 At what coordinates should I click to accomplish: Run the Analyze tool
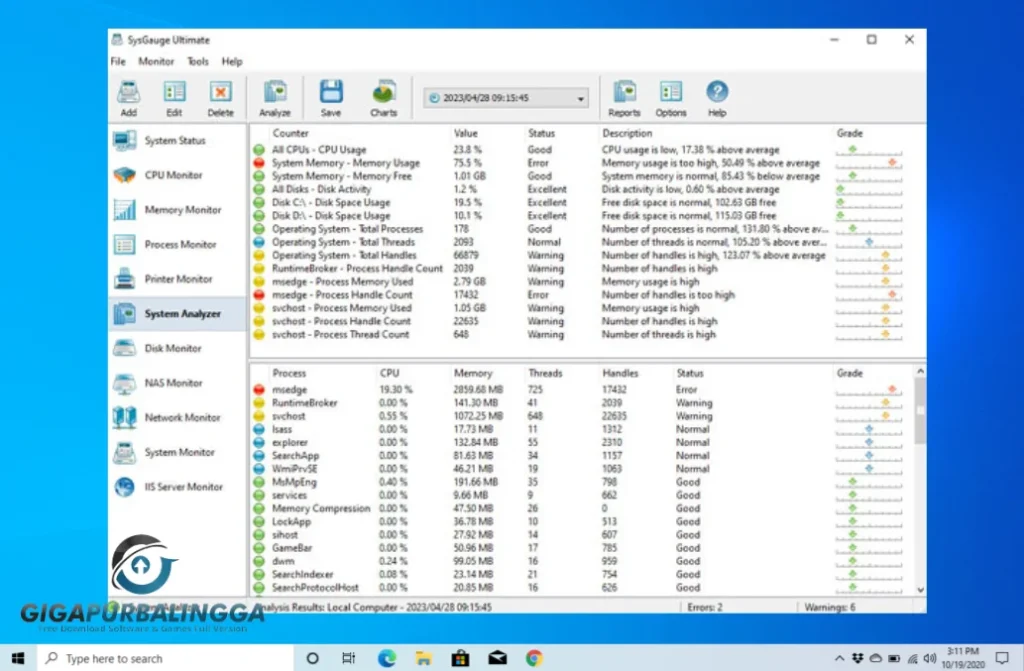(275, 97)
